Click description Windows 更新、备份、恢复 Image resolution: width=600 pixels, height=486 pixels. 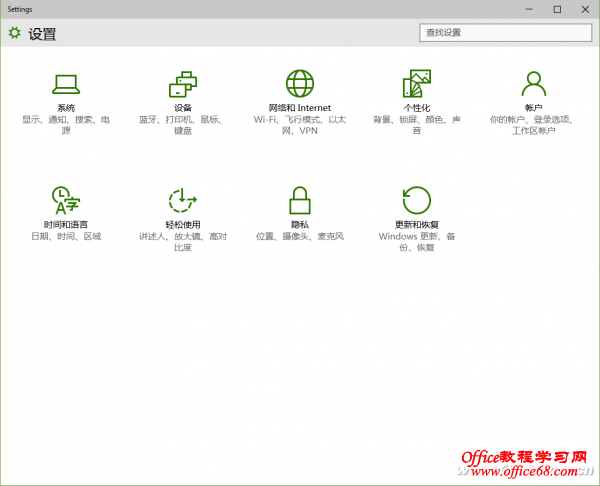click(x=417, y=242)
